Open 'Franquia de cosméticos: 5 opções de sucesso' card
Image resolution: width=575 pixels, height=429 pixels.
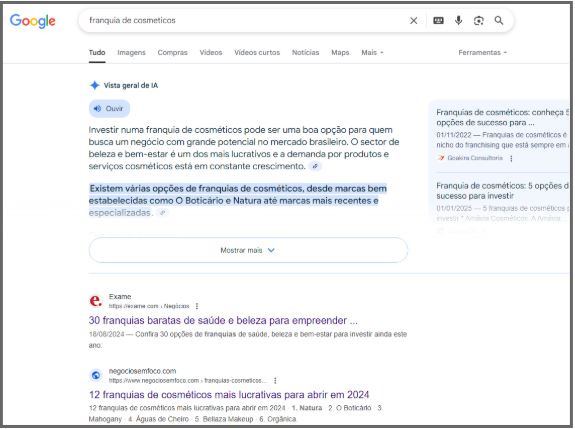[502, 191]
